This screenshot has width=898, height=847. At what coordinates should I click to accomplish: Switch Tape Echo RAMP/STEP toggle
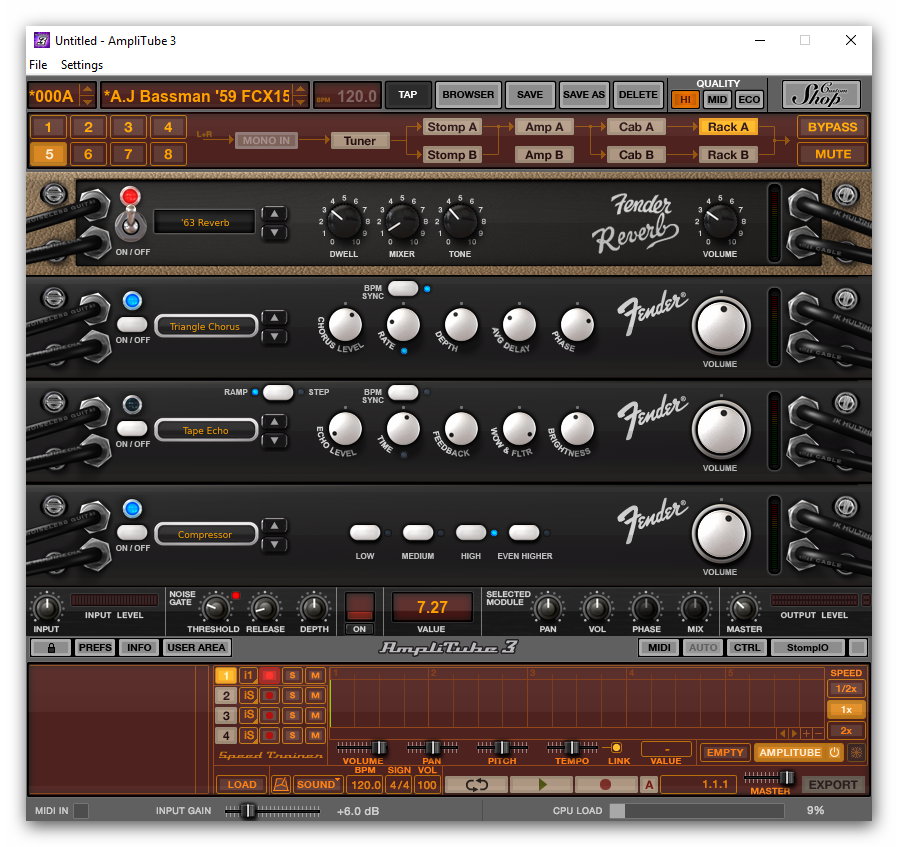coord(278,392)
